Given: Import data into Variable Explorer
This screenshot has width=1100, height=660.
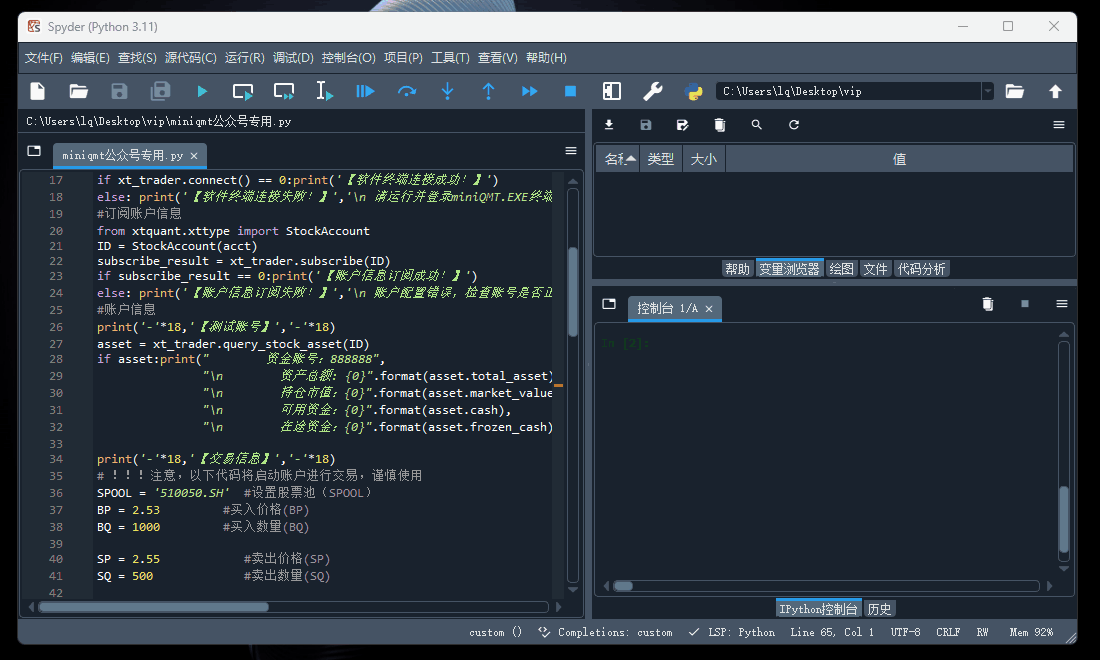Looking at the screenshot, I should [x=609, y=125].
